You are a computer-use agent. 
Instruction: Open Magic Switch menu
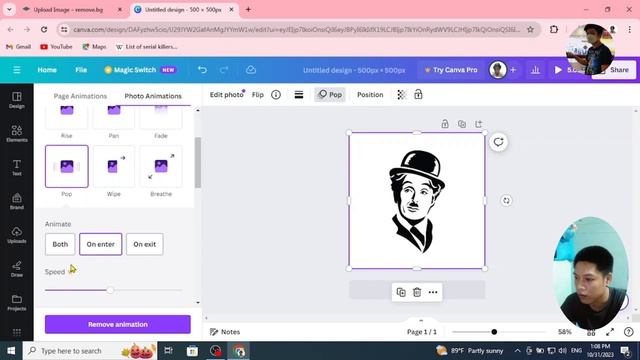[140, 70]
